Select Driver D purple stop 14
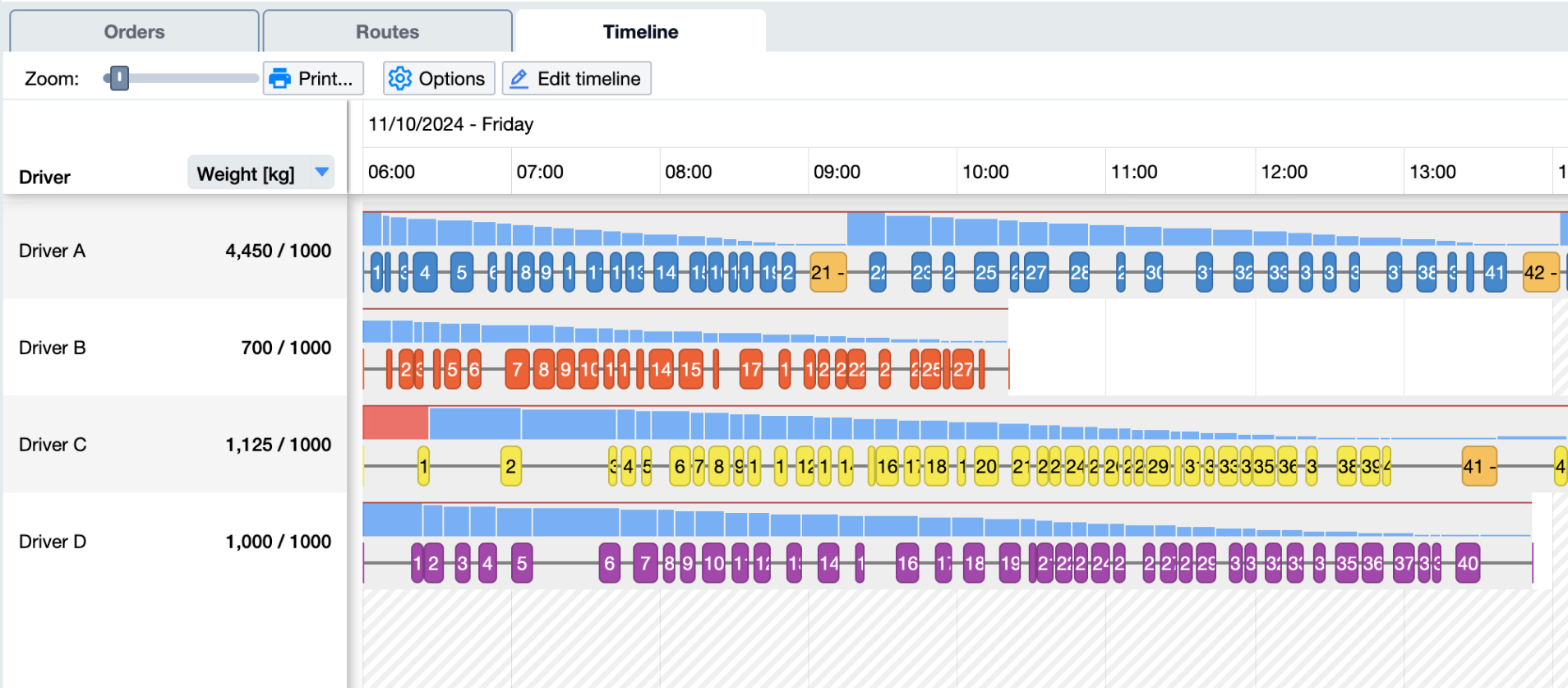This screenshot has height=688, width=1568. (828, 563)
